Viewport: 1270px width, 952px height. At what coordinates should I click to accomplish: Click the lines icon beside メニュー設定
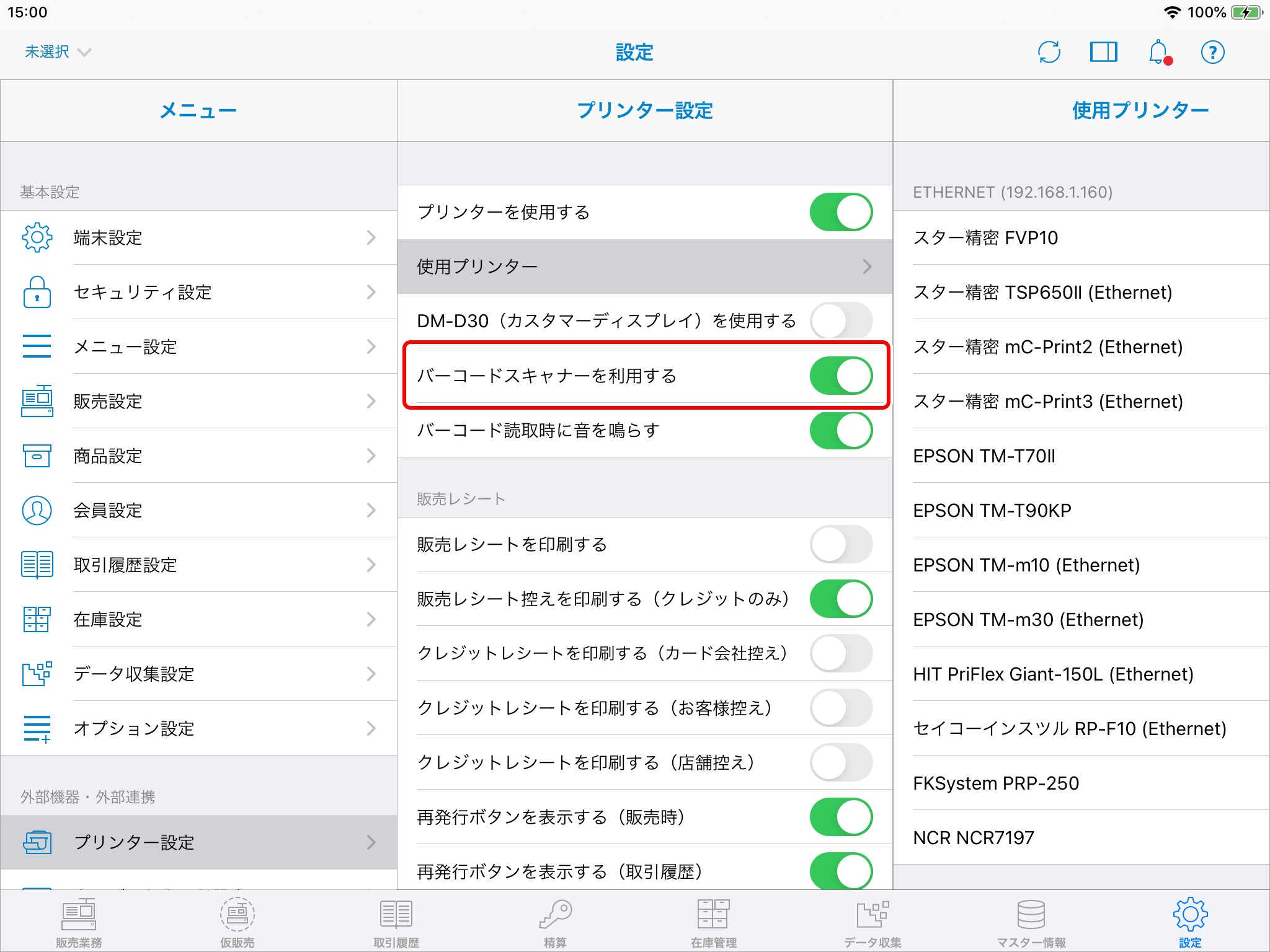(x=37, y=346)
